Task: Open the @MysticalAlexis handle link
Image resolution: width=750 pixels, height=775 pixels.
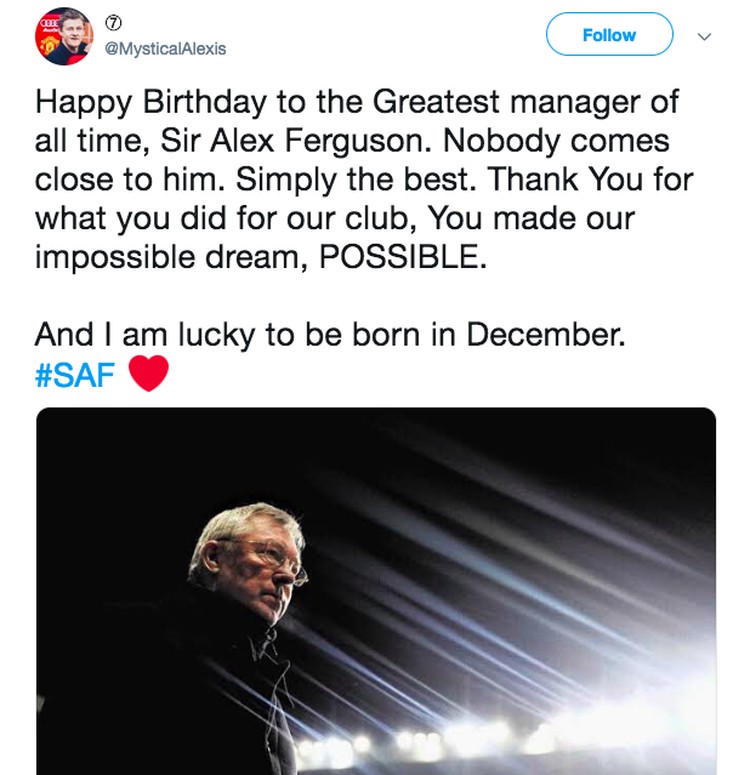Action: 165,48
